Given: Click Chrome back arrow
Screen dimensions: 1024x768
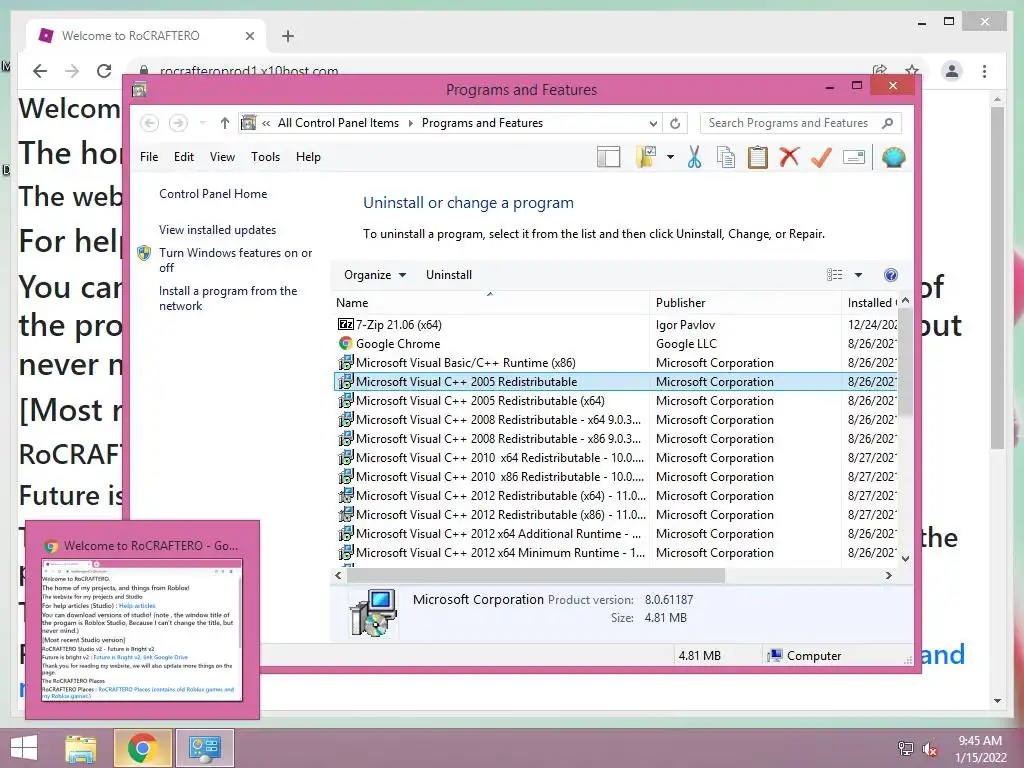Looking at the screenshot, I should pos(40,71).
